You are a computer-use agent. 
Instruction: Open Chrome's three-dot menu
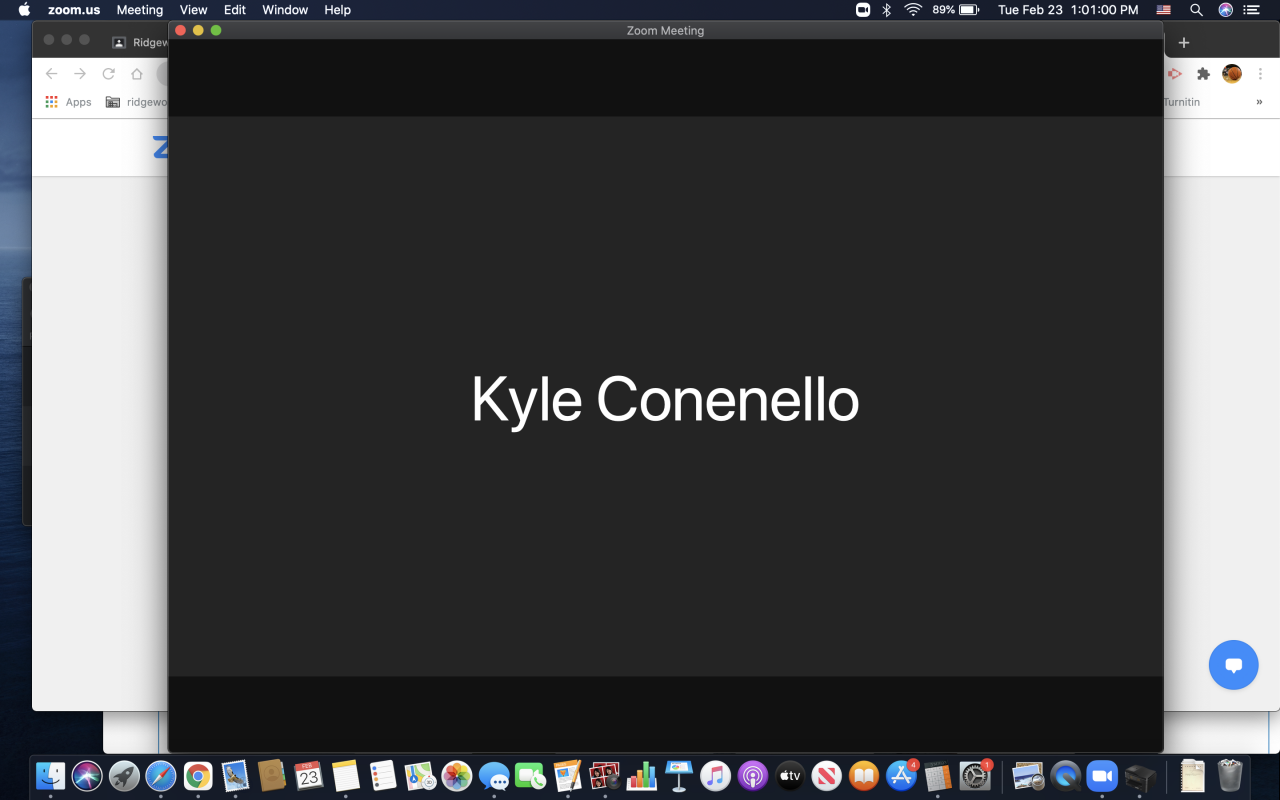pos(1260,74)
